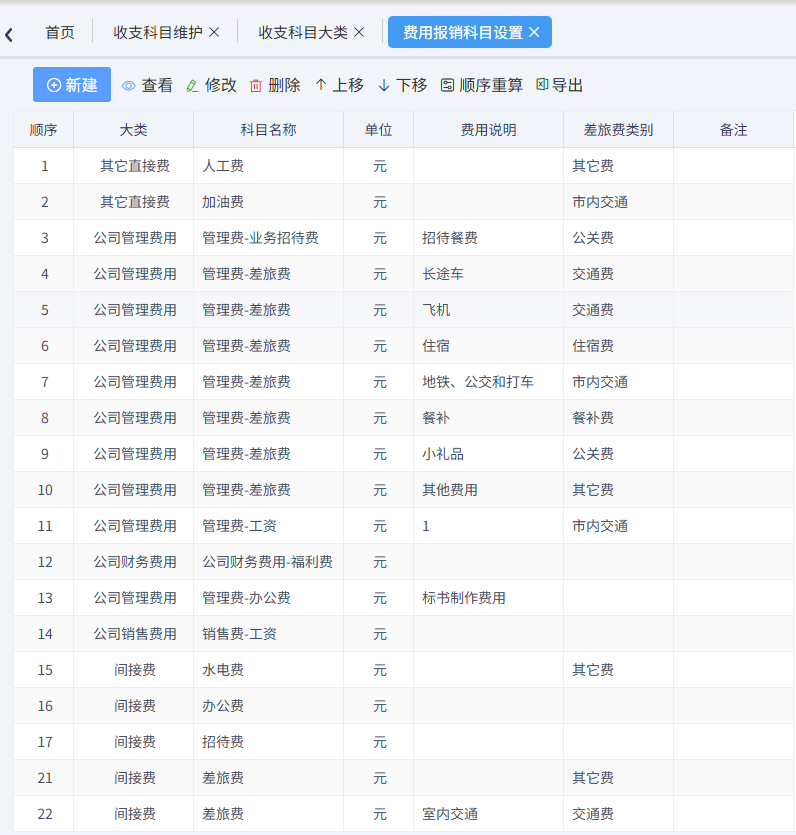The width and height of the screenshot is (796, 835).
Task: Click the 删除 trash icon
Action: point(256,86)
